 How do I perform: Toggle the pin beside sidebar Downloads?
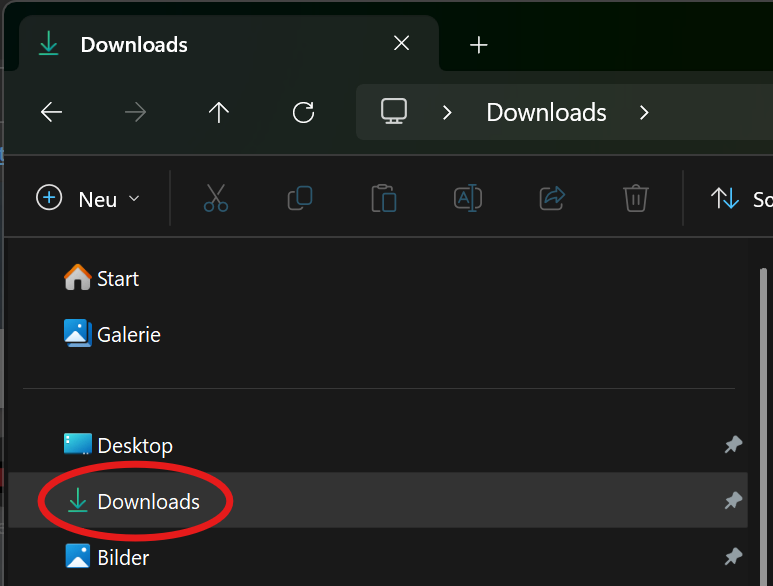(733, 501)
